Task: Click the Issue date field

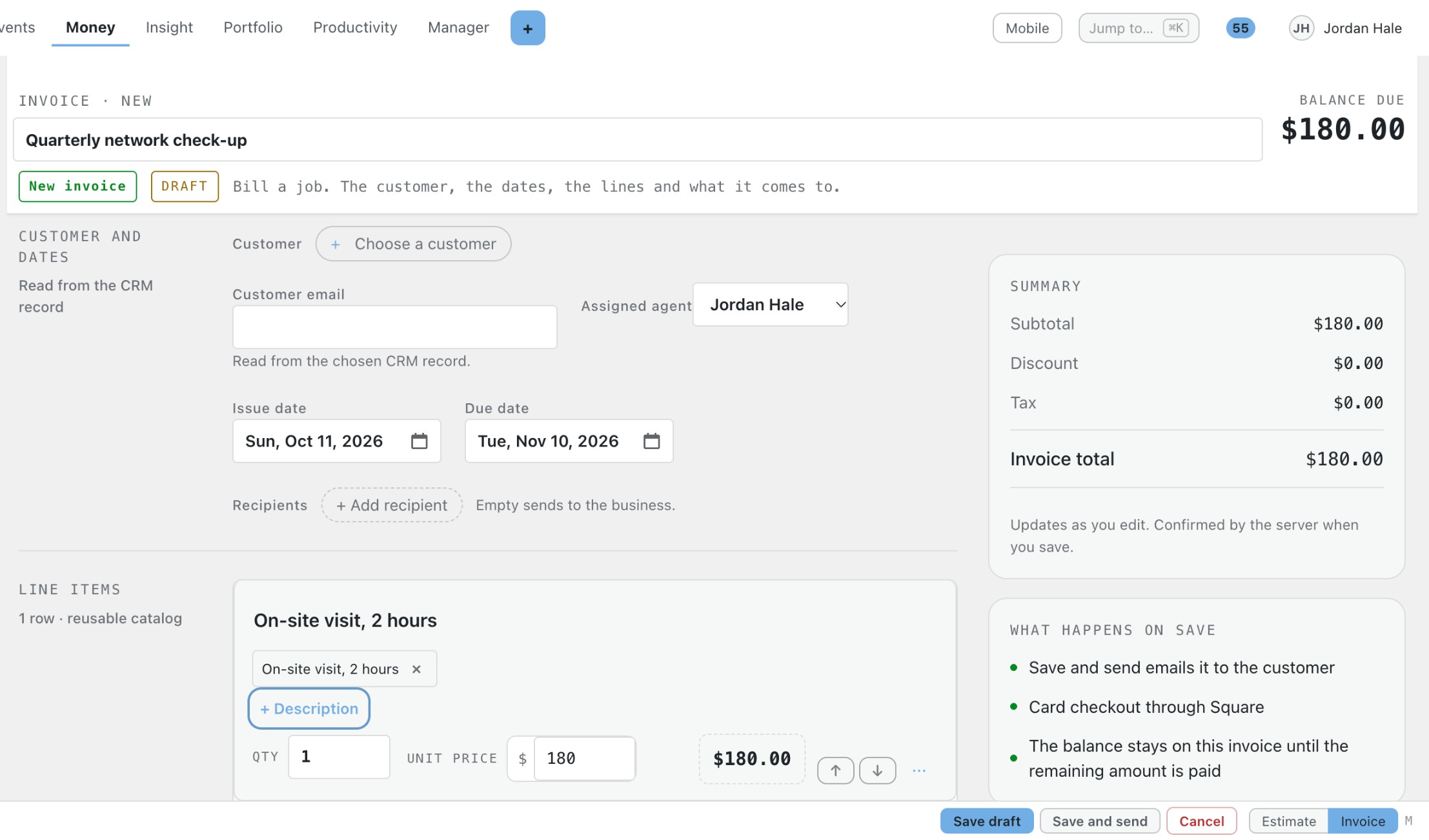Action: (336, 441)
